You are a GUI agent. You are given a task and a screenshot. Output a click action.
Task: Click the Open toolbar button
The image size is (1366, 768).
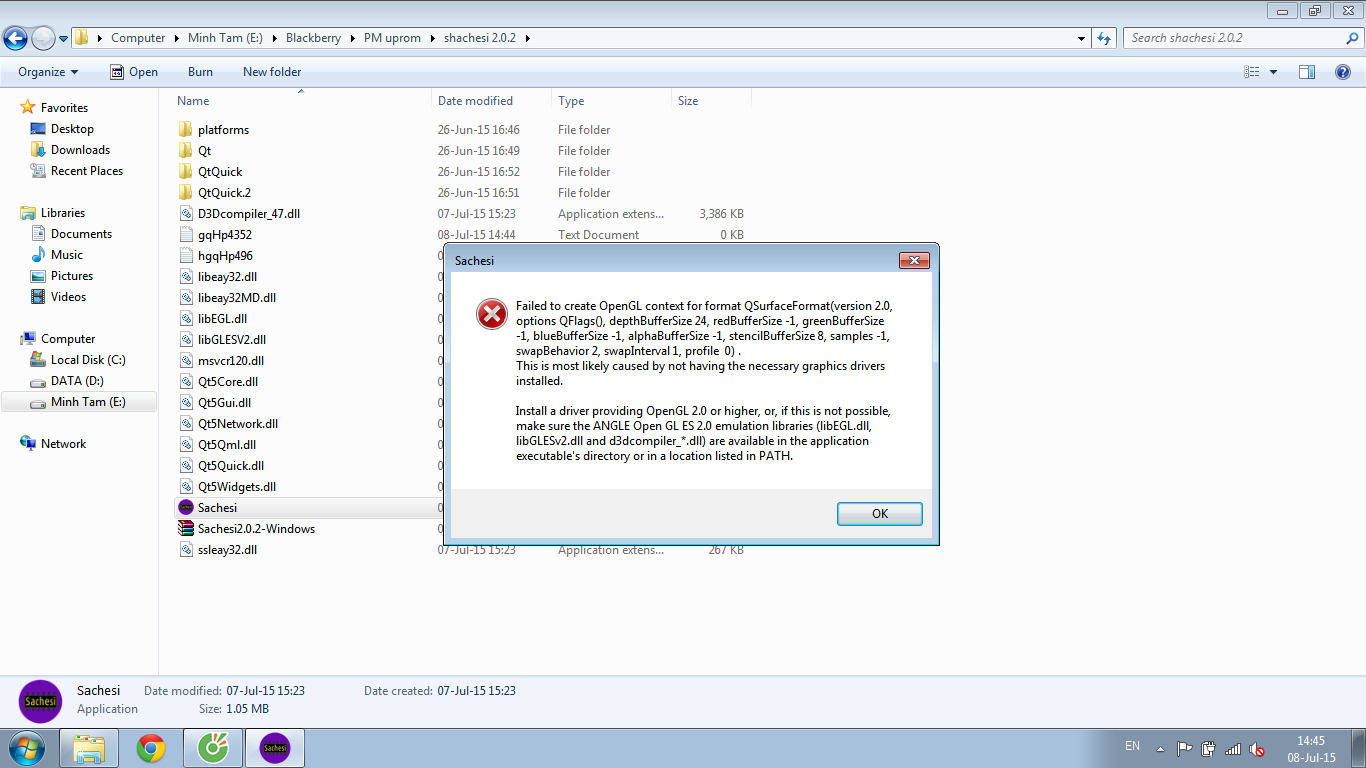tap(133, 72)
